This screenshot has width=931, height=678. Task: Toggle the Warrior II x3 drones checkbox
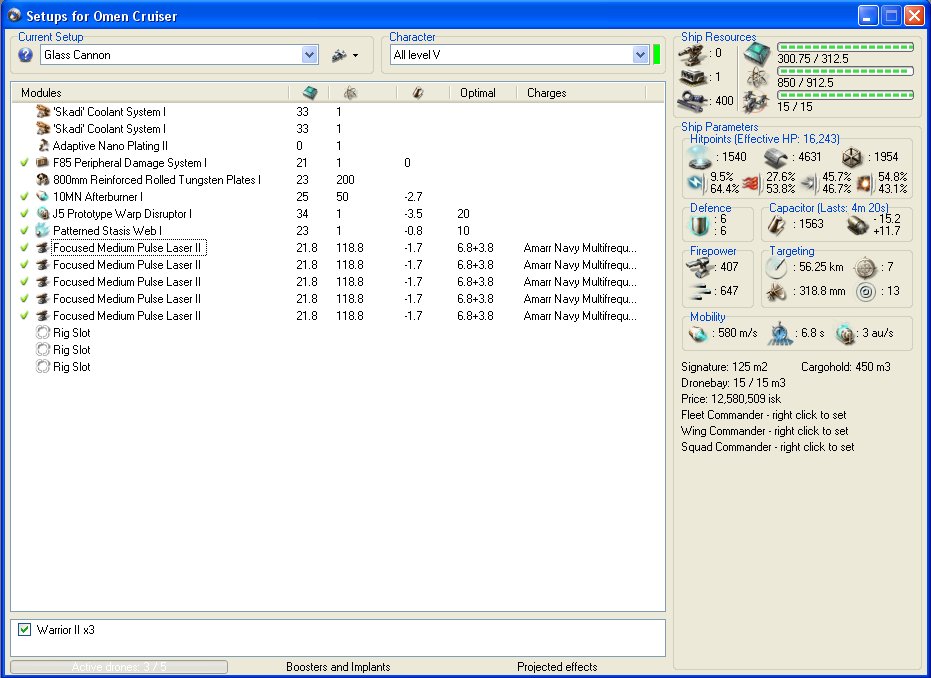pyautogui.click(x=25, y=630)
